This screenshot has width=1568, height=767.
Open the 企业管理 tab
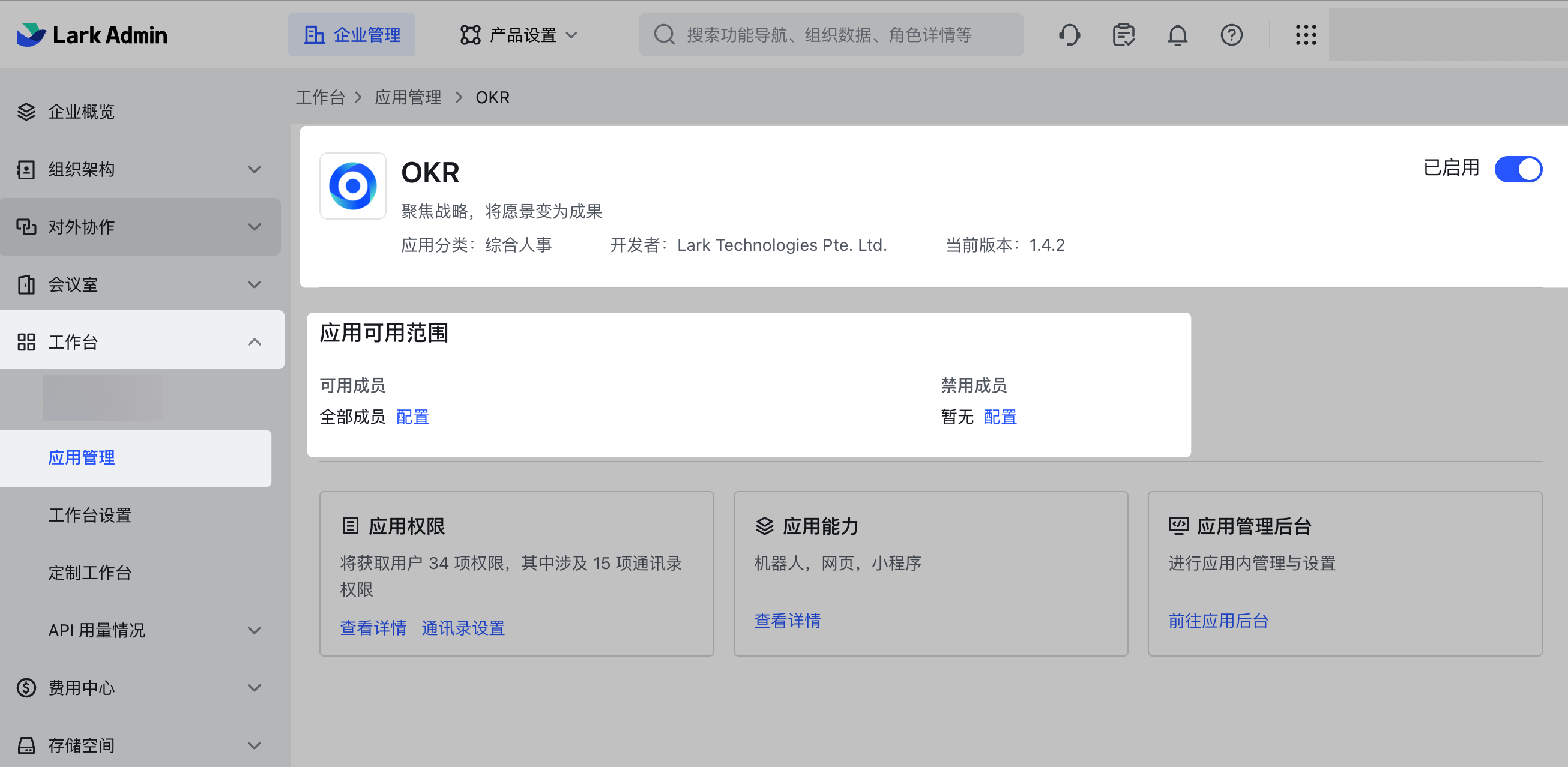(x=352, y=35)
